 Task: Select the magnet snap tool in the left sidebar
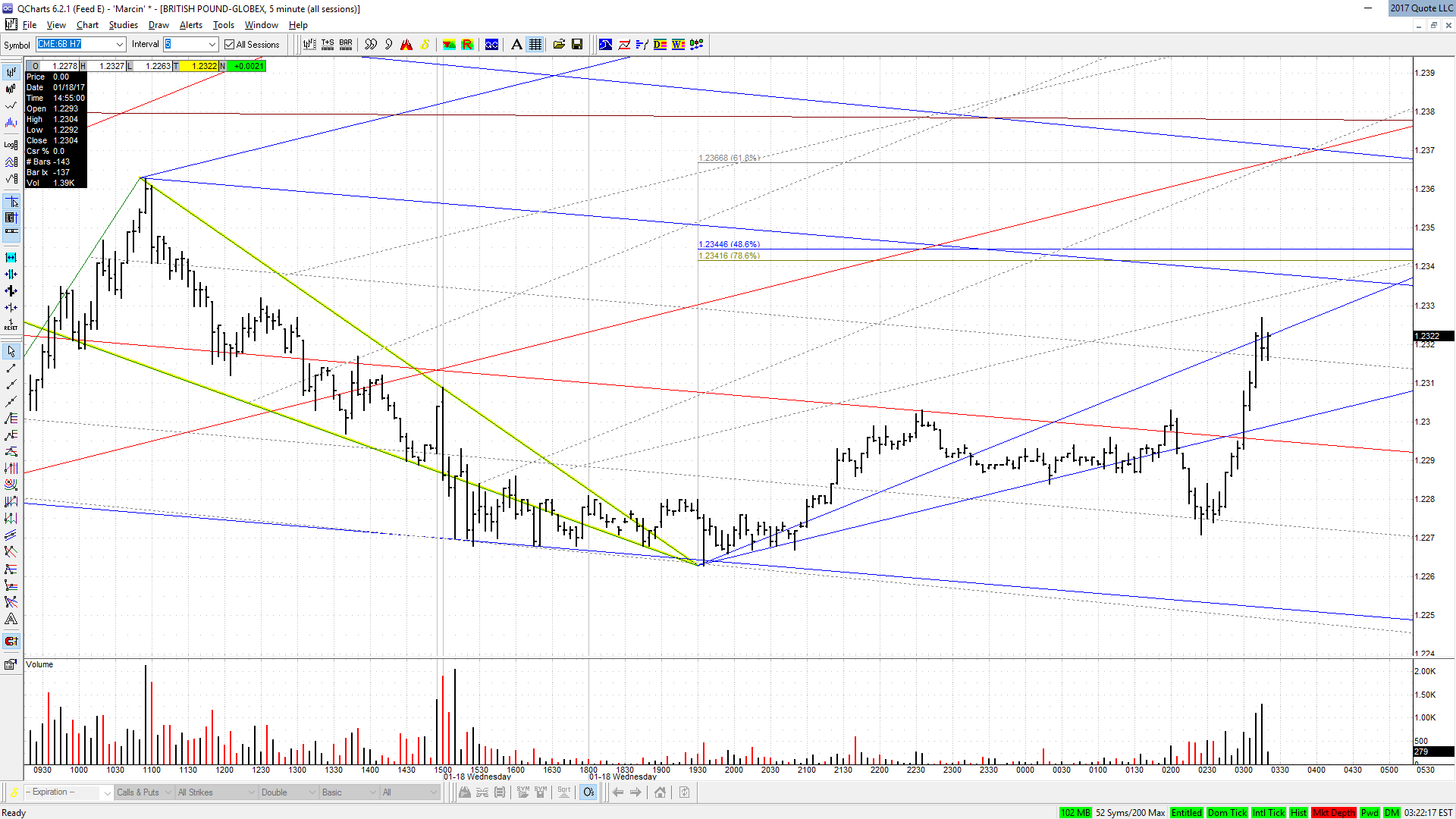(x=11, y=642)
